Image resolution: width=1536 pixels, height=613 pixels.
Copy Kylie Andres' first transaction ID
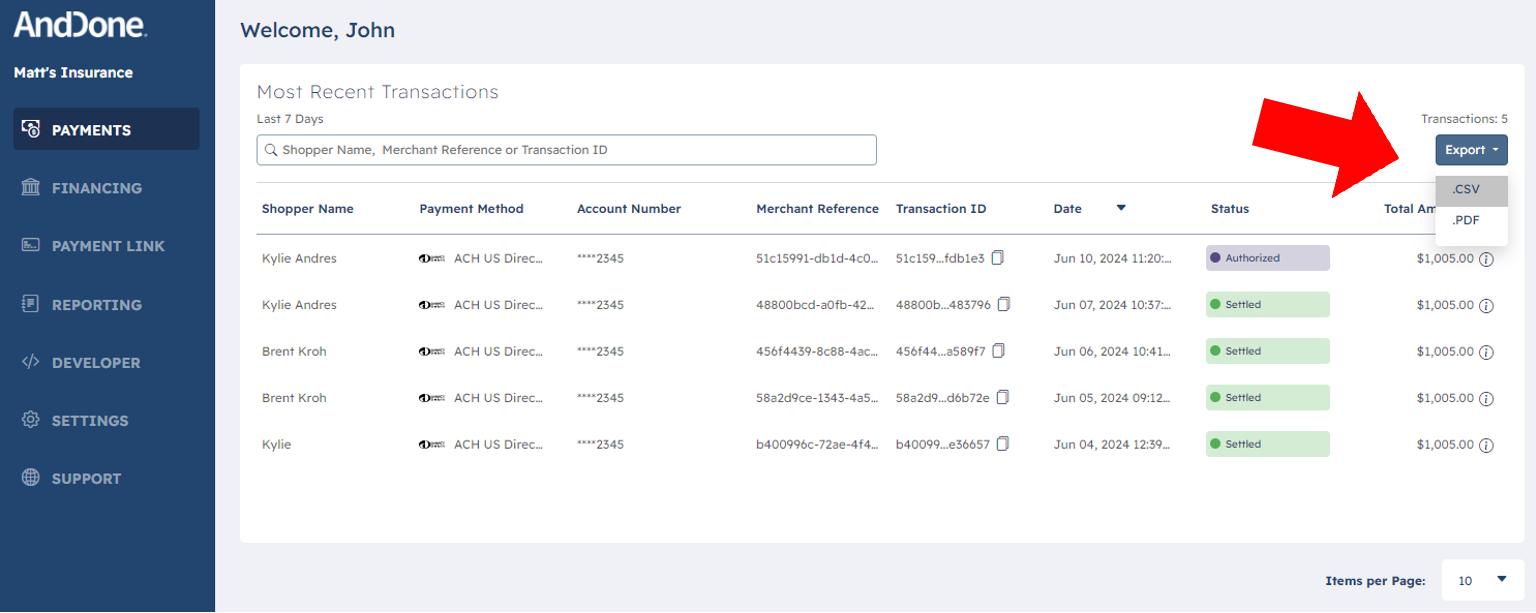click(997, 256)
